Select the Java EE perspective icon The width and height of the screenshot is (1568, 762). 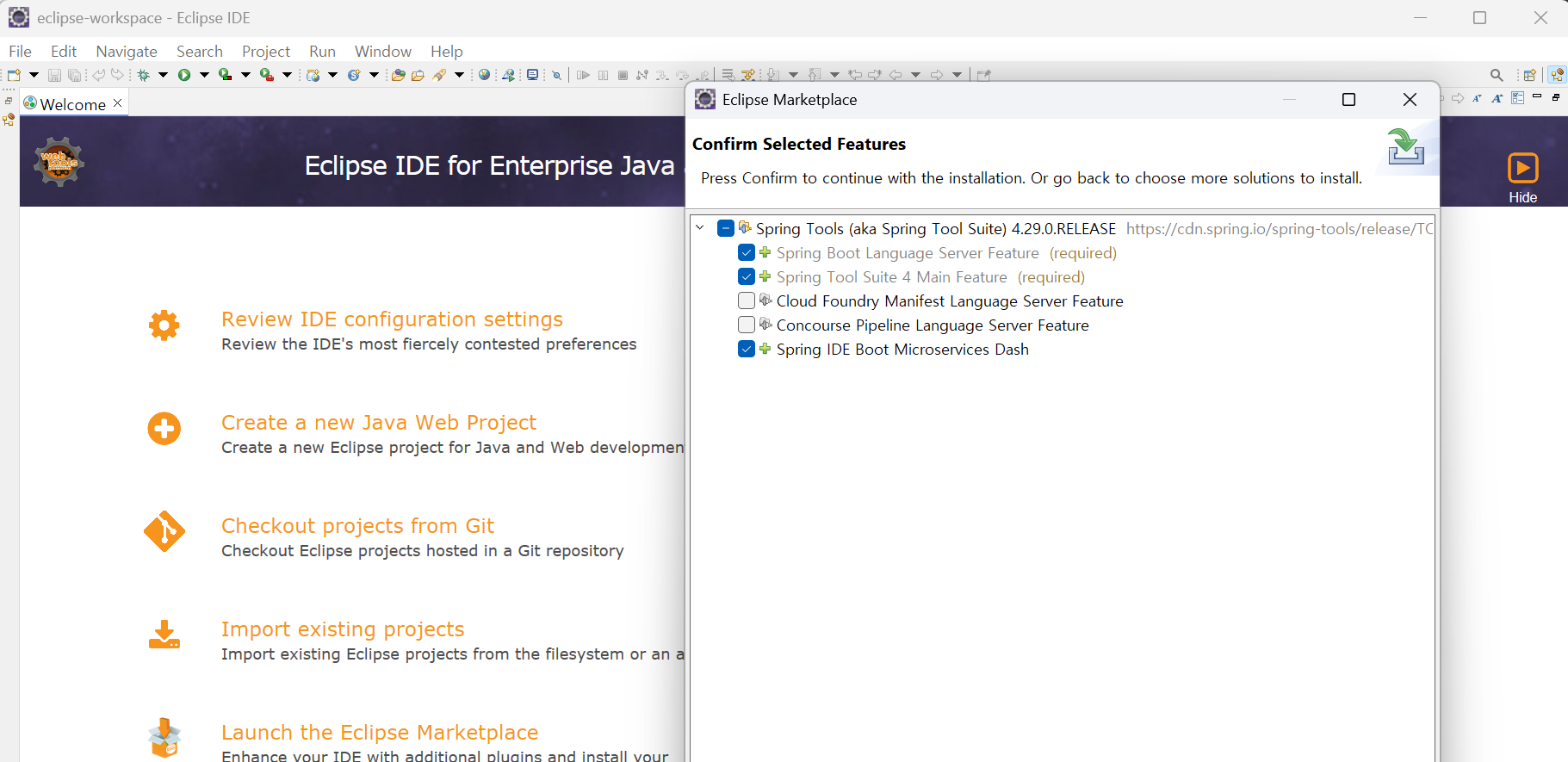coord(1557,75)
